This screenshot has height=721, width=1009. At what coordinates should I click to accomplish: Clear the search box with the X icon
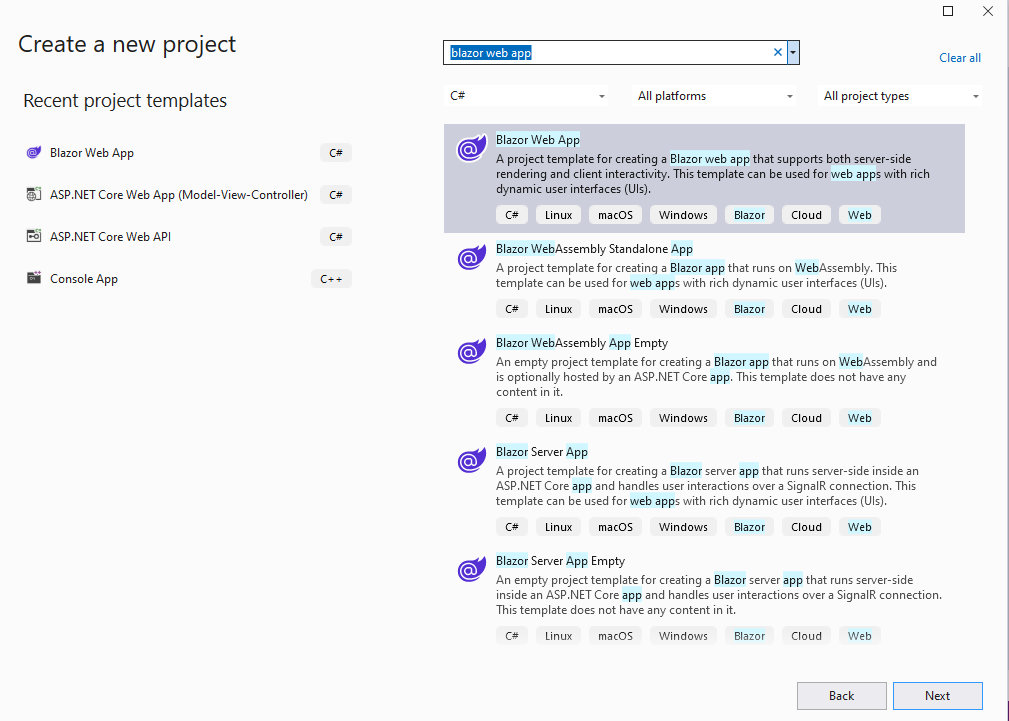[777, 53]
